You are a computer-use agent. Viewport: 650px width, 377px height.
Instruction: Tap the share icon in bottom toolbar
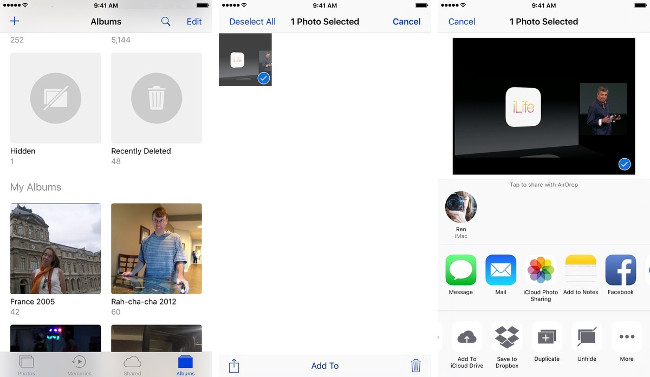pos(234,365)
